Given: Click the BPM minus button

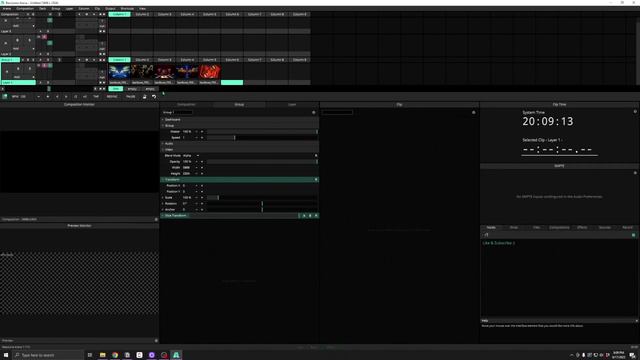Looking at the screenshot, I should point(38,97).
